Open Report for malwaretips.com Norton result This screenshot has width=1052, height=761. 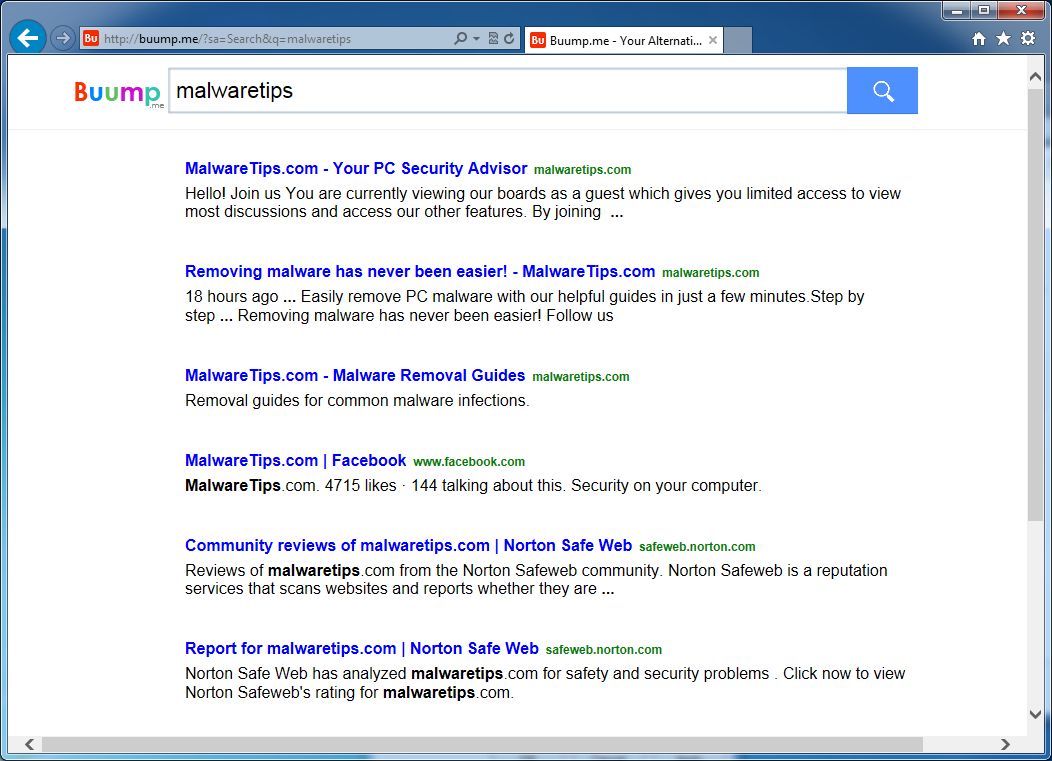coord(362,648)
